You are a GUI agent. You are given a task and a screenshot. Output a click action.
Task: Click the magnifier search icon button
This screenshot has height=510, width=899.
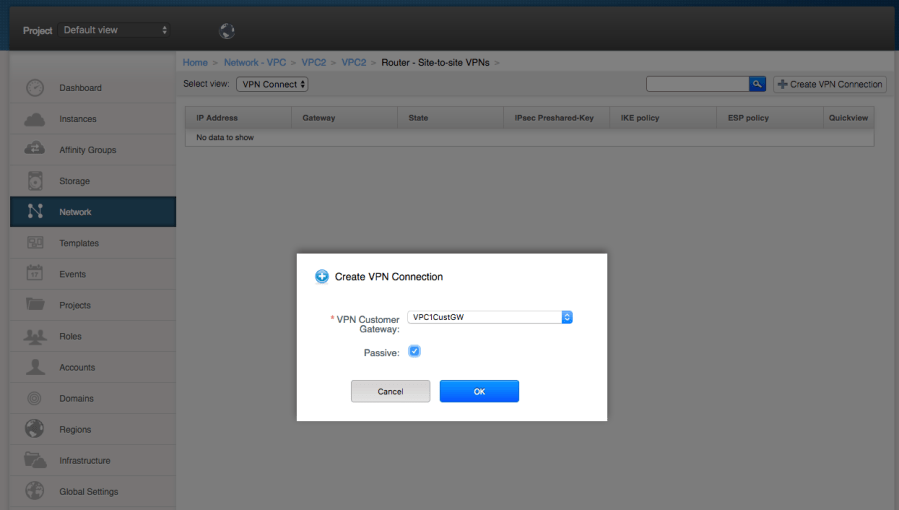(x=758, y=84)
